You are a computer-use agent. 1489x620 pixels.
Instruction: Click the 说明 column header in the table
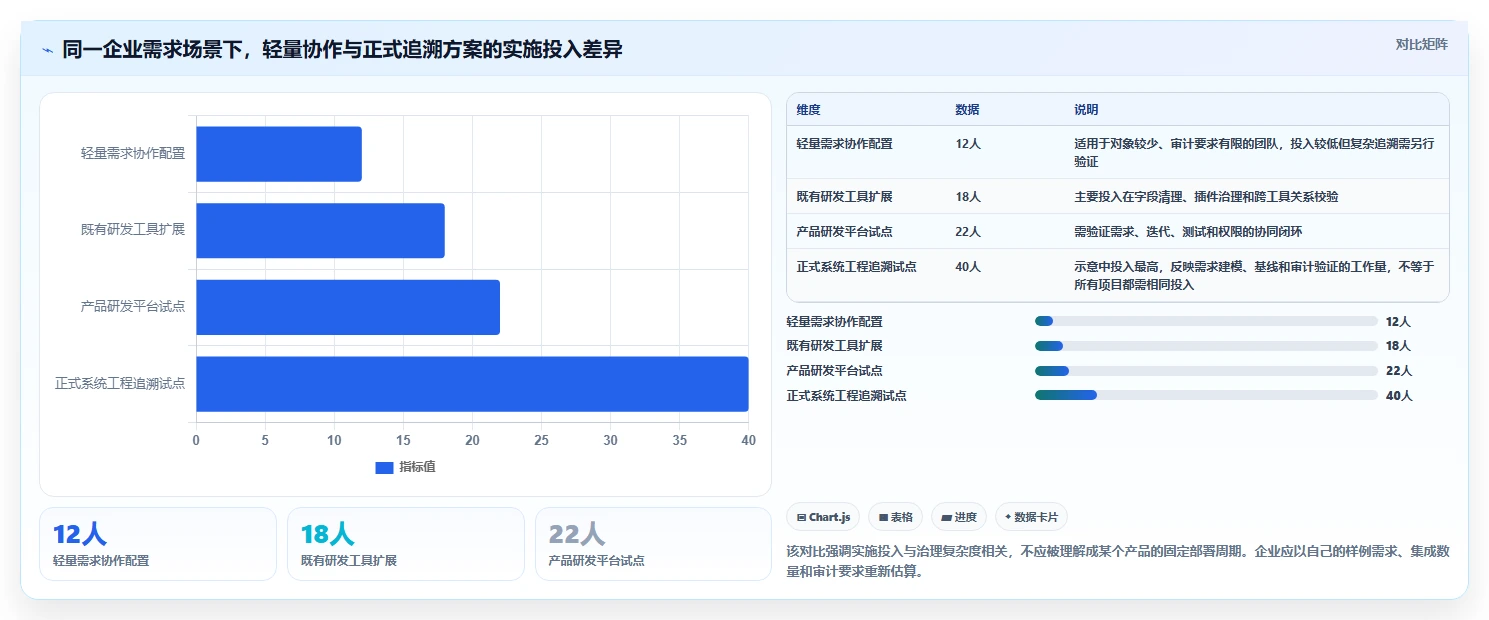[x=1086, y=110]
